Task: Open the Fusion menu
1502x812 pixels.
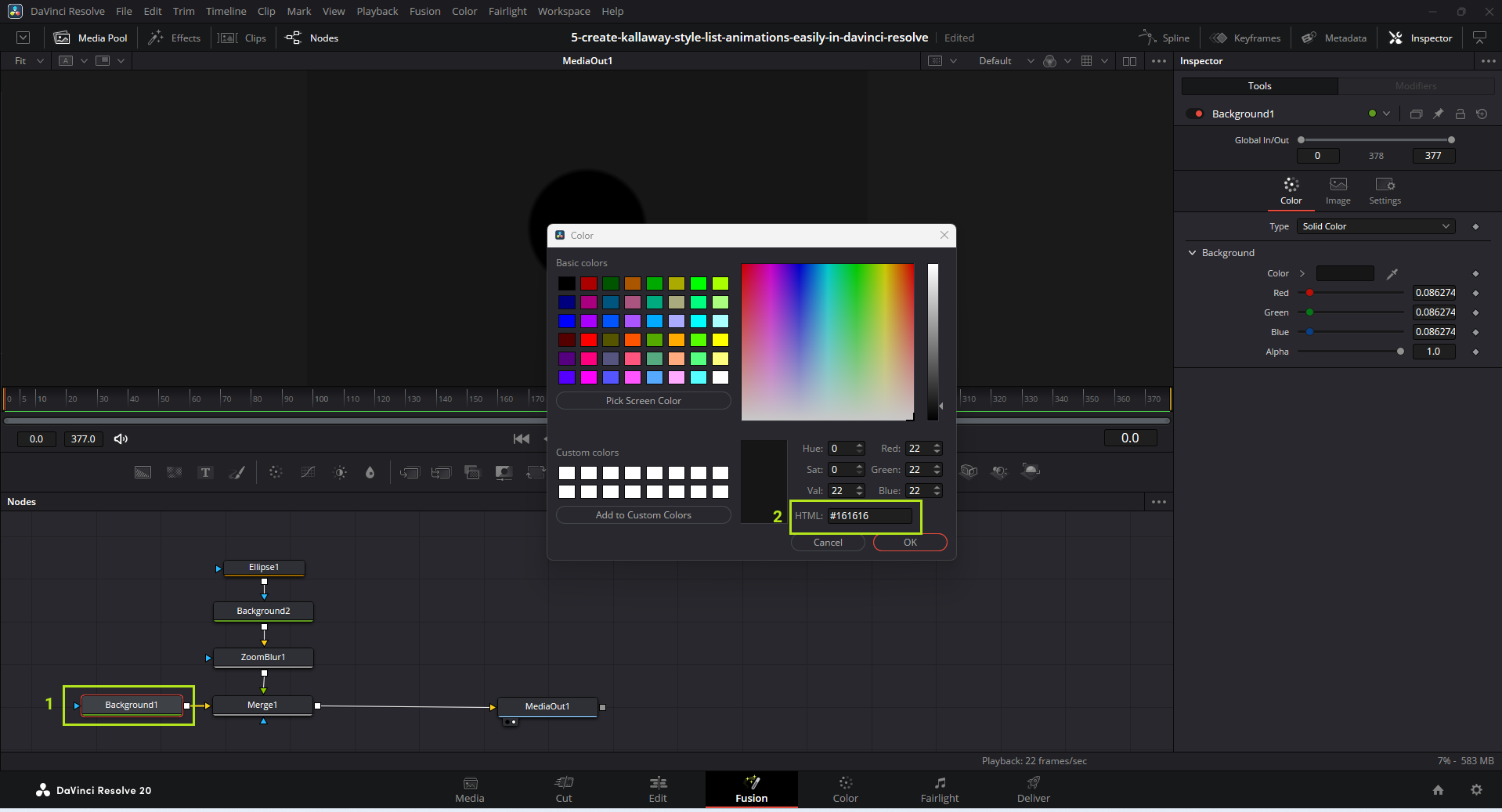Action: (424, 11)
